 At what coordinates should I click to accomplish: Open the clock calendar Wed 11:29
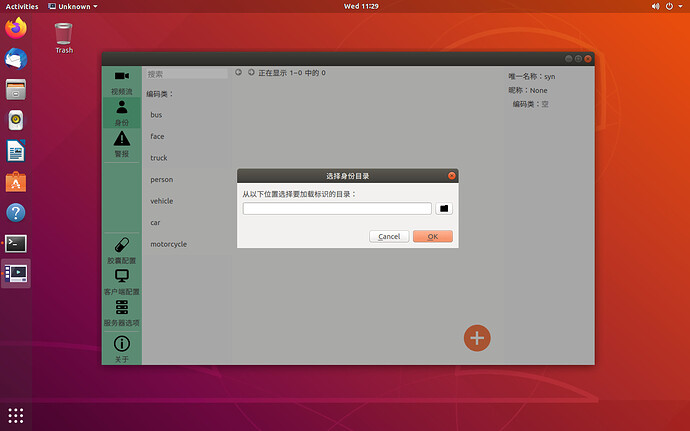point(361,6)
